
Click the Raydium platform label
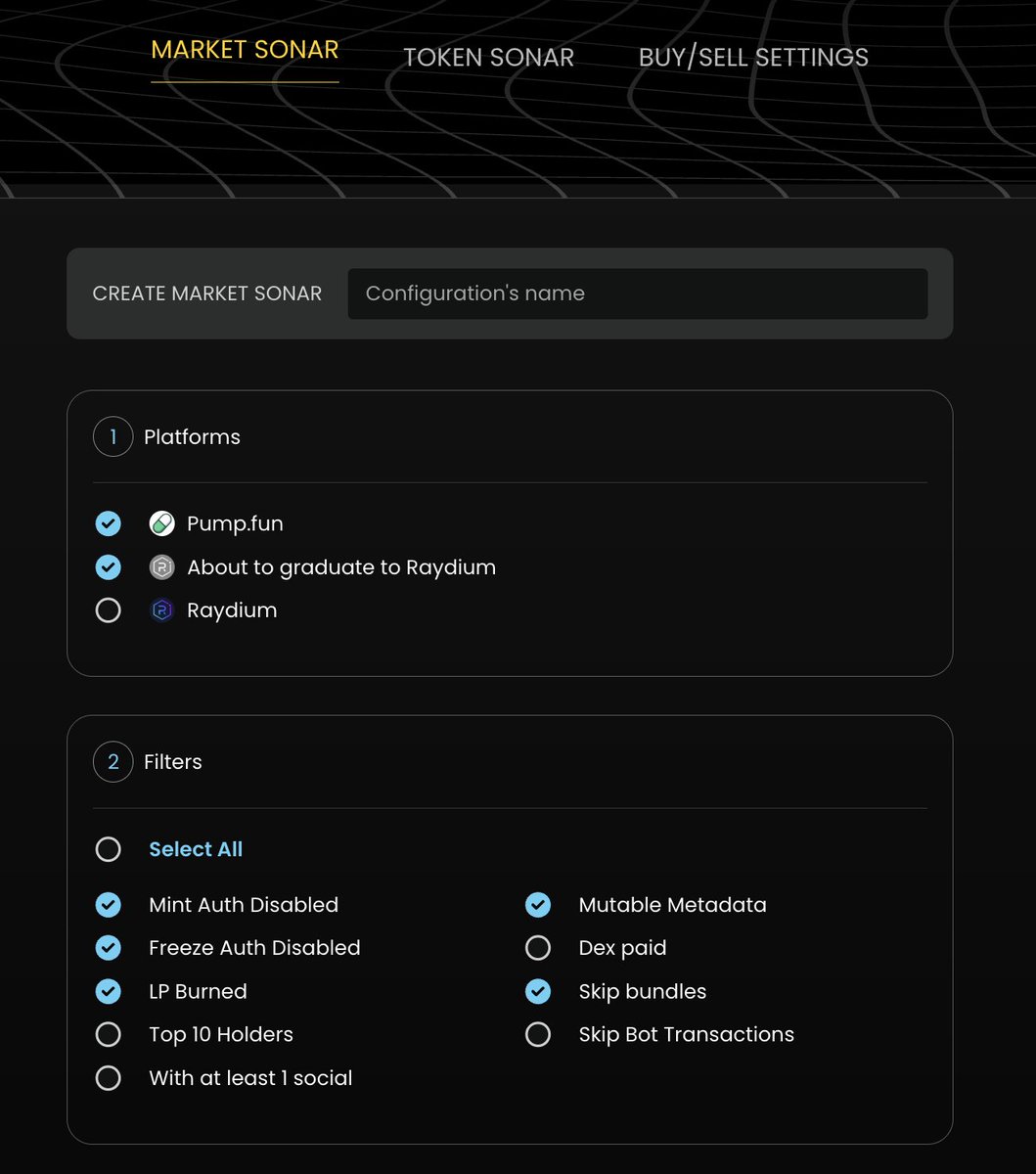point(232,610)
